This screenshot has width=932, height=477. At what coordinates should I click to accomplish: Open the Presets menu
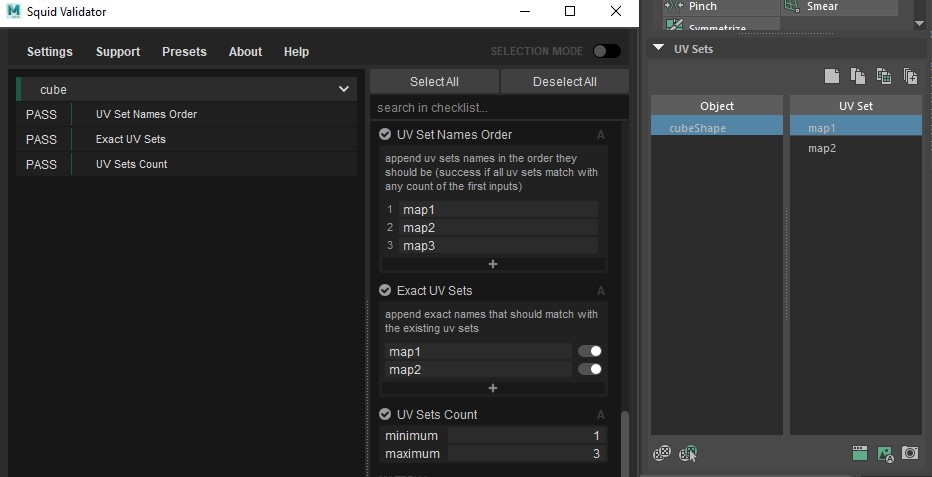(x=184, y=52)
